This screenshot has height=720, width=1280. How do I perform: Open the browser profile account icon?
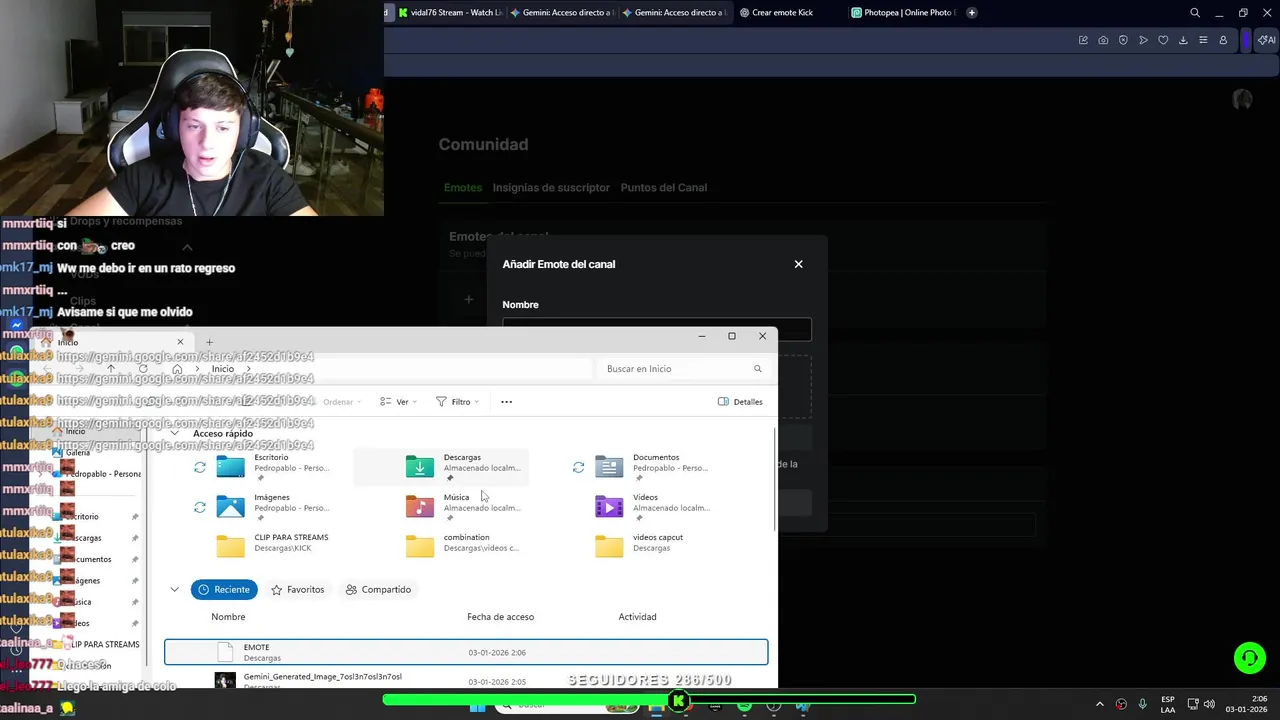point(1223,40)
